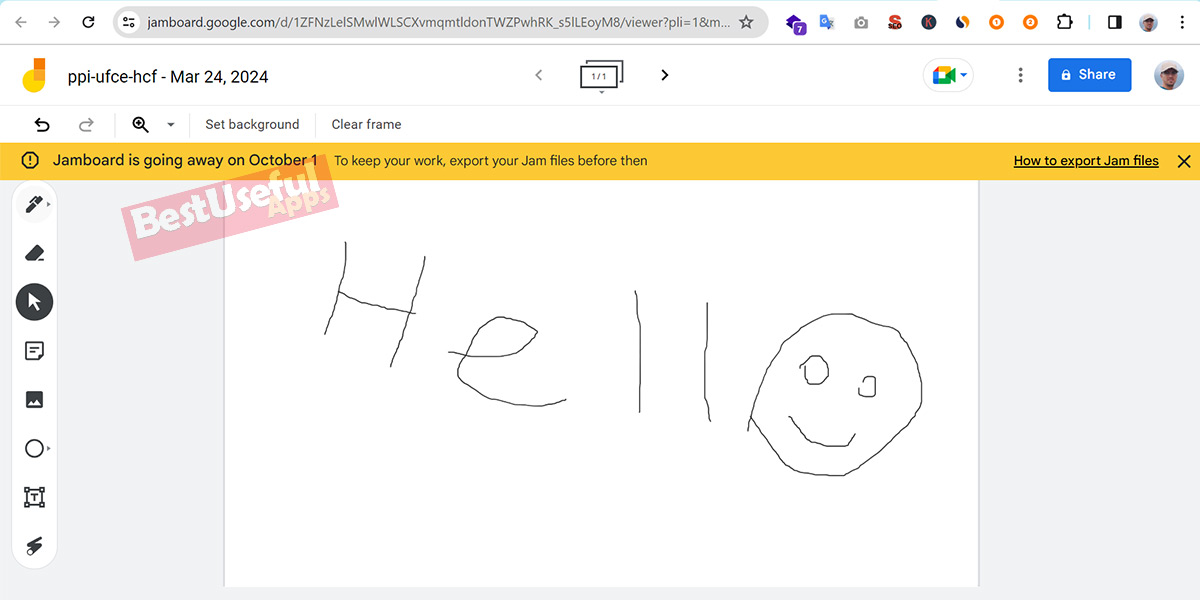Switch to the Eraser tool
Viewport: 1200px width, 600px height.
(34, 252)
